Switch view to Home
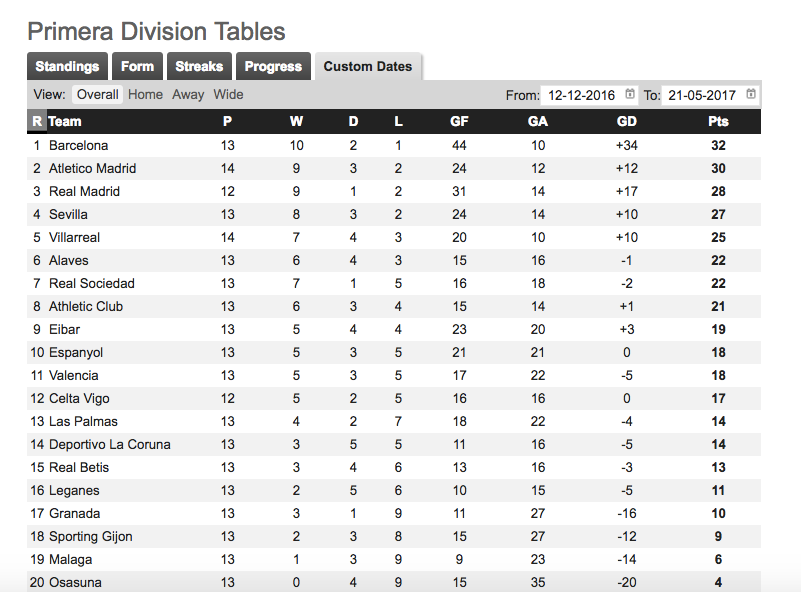The height and width of the screenshot is (592, 801). [x=146, y=94]
